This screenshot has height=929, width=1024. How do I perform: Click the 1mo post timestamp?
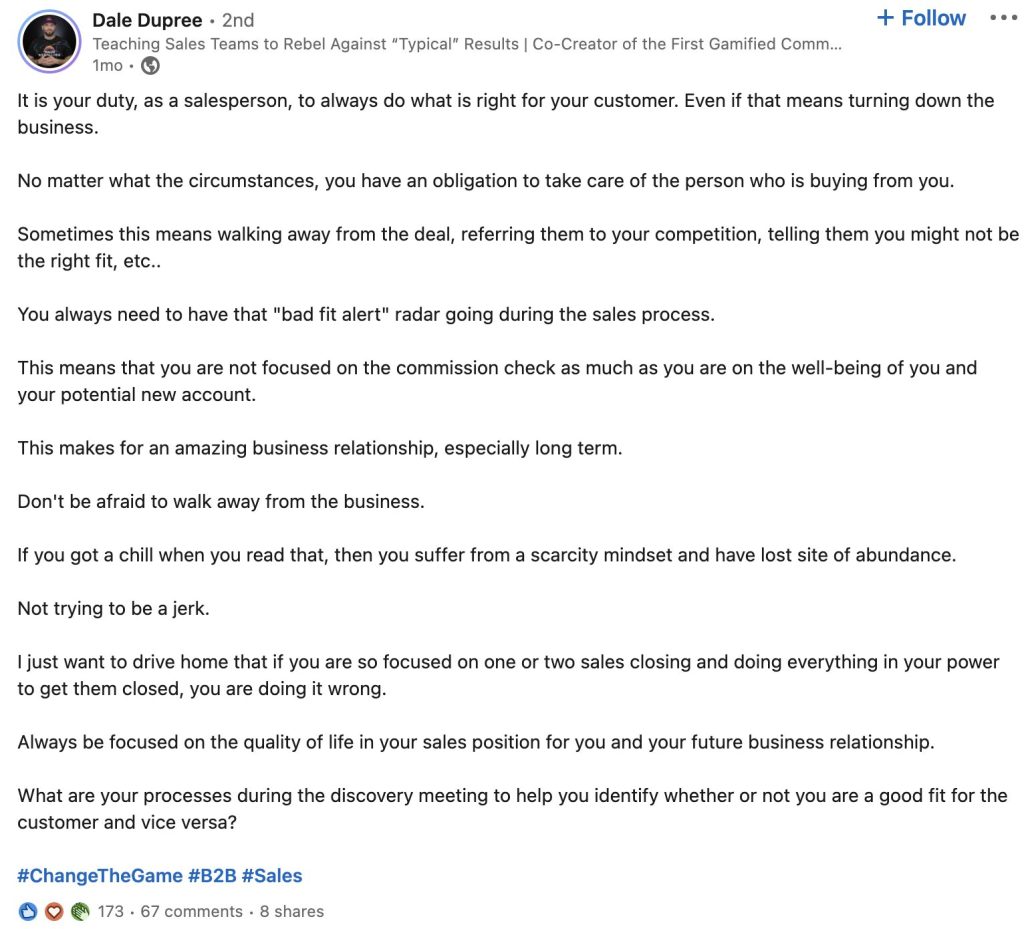tap(107, 65)
